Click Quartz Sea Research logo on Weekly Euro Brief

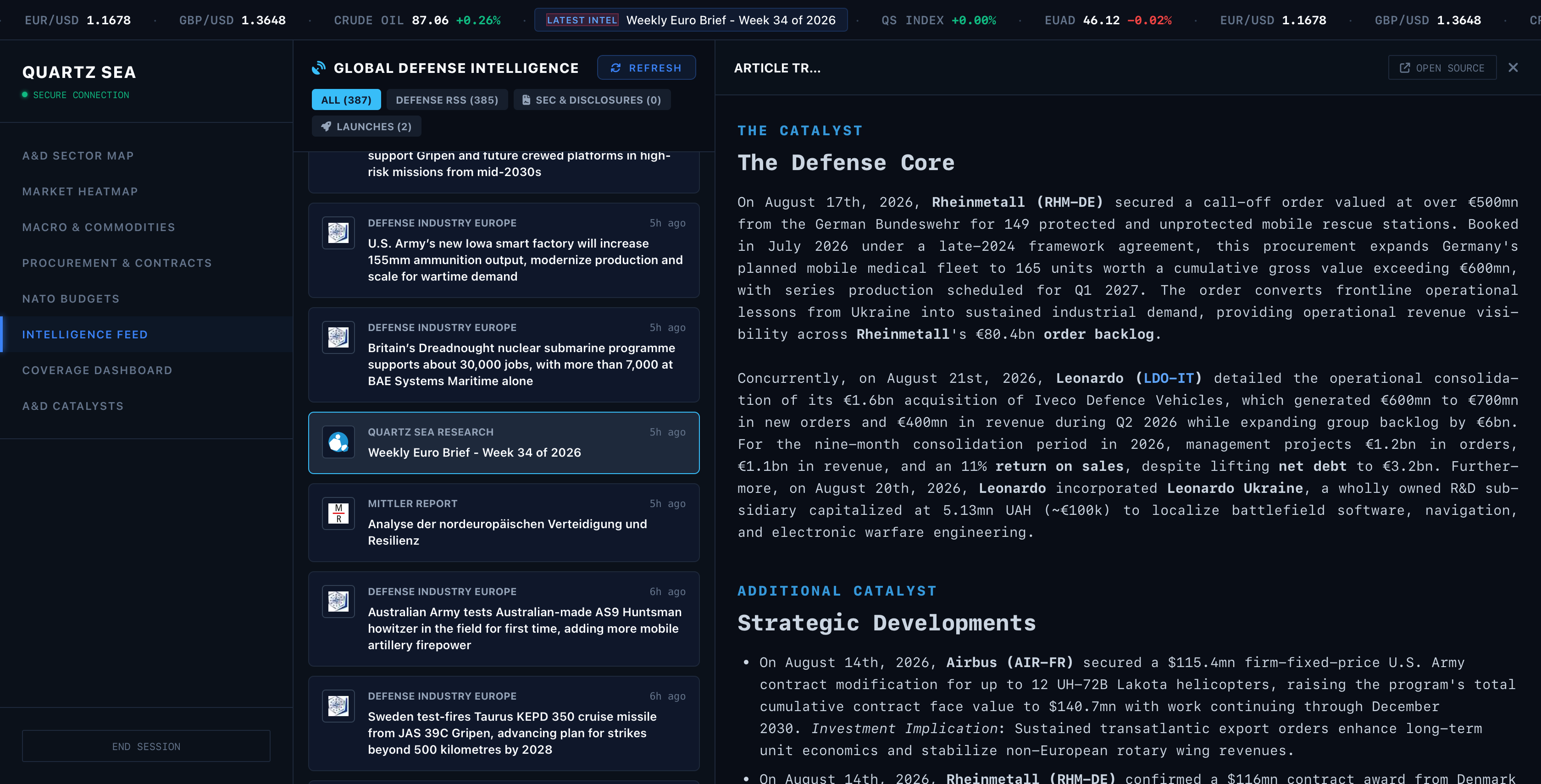pyautogui.click(x=338, y=442)
